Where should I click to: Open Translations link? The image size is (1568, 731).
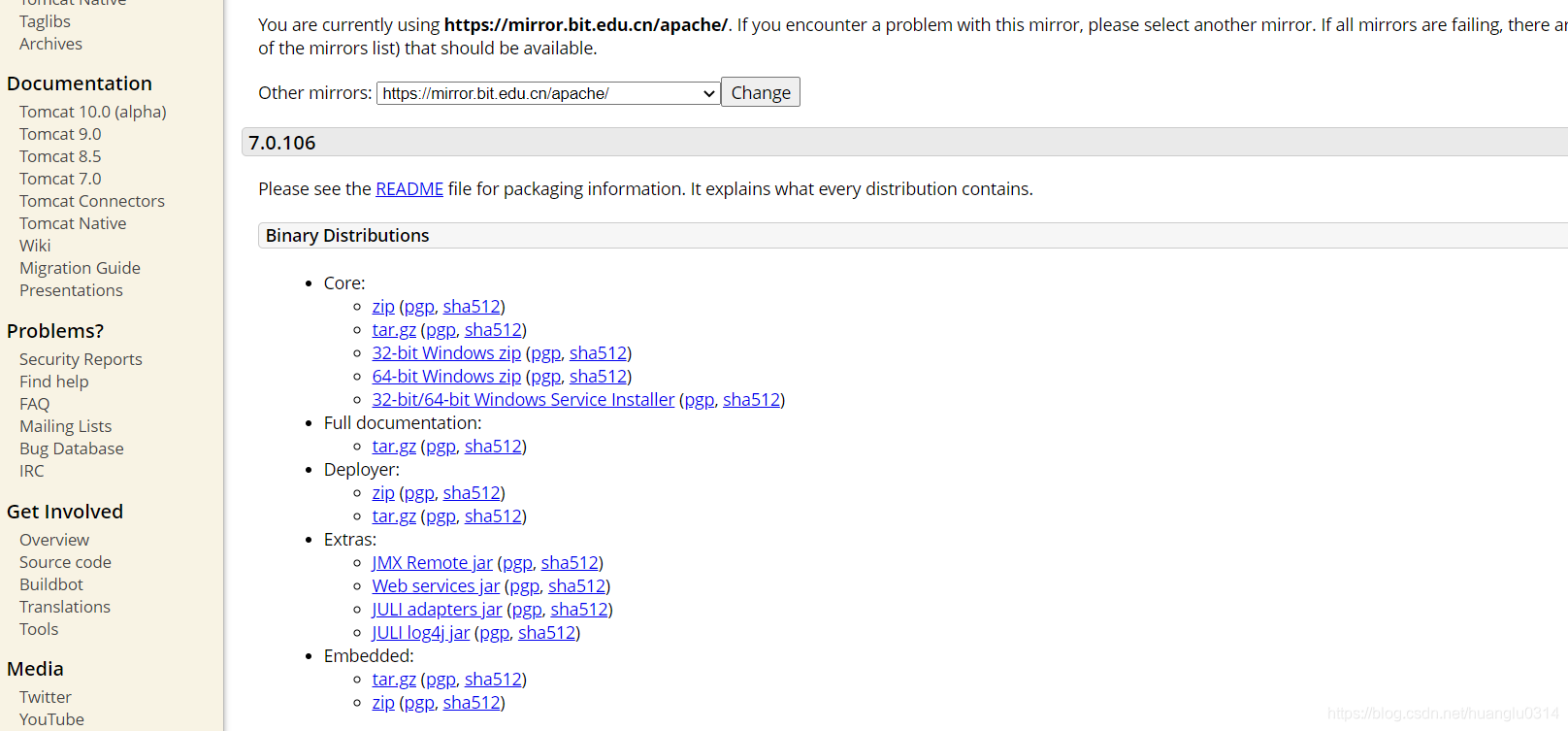pyautogui.click(x=65, y=607)
